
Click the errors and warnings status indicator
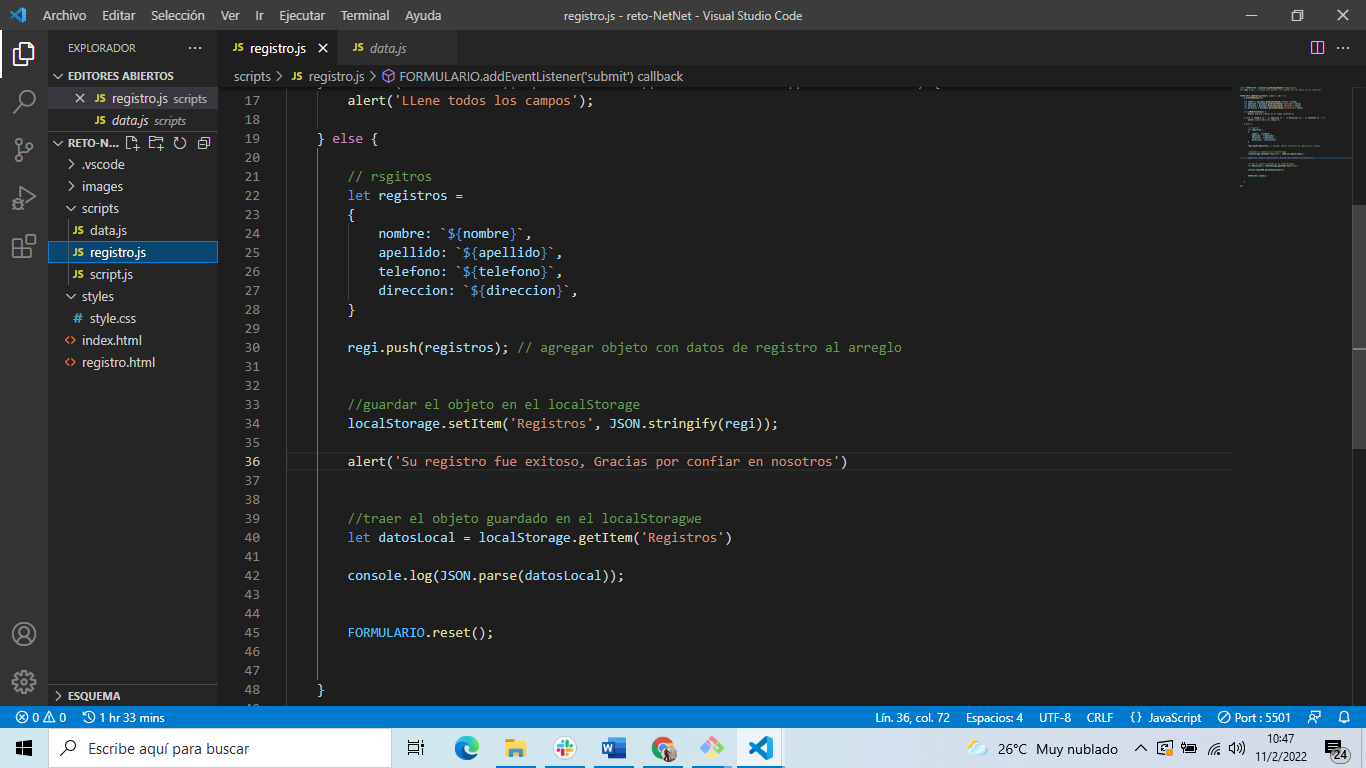point(40,717)
